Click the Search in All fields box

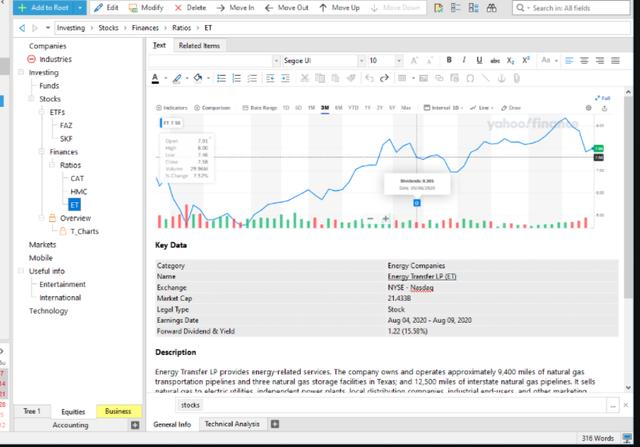click(x=571, y=8)
